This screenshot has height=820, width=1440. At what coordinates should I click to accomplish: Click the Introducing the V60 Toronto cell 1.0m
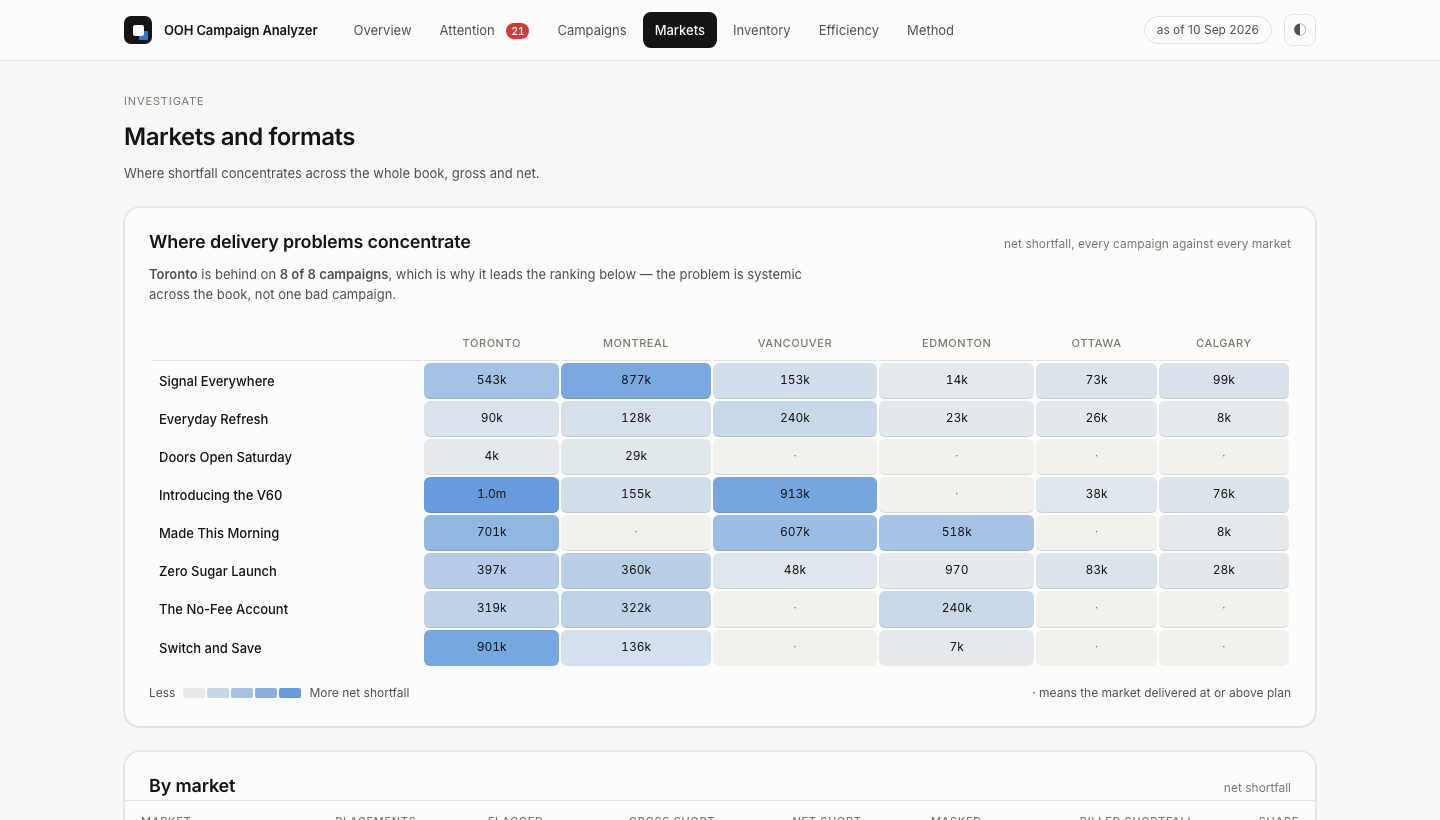pyautogui.click(x=491, y=494)
